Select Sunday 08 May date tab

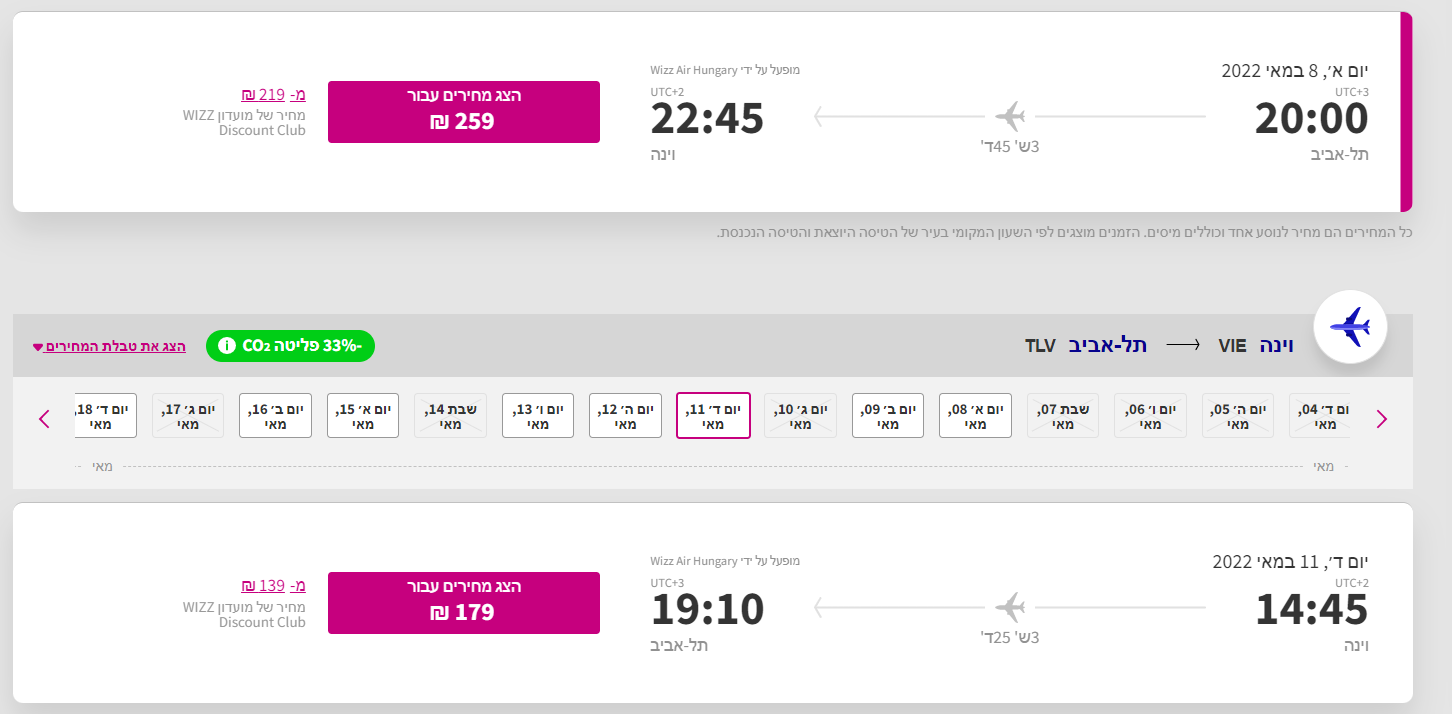tap(975, 416)
